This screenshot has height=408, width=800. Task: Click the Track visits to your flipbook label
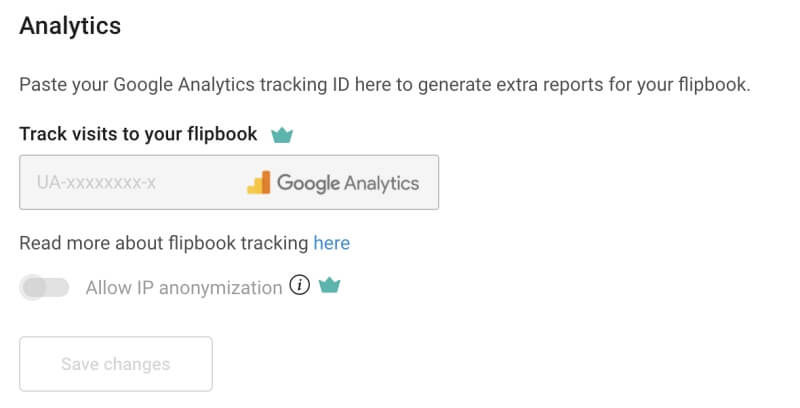(x=138, y=134)
